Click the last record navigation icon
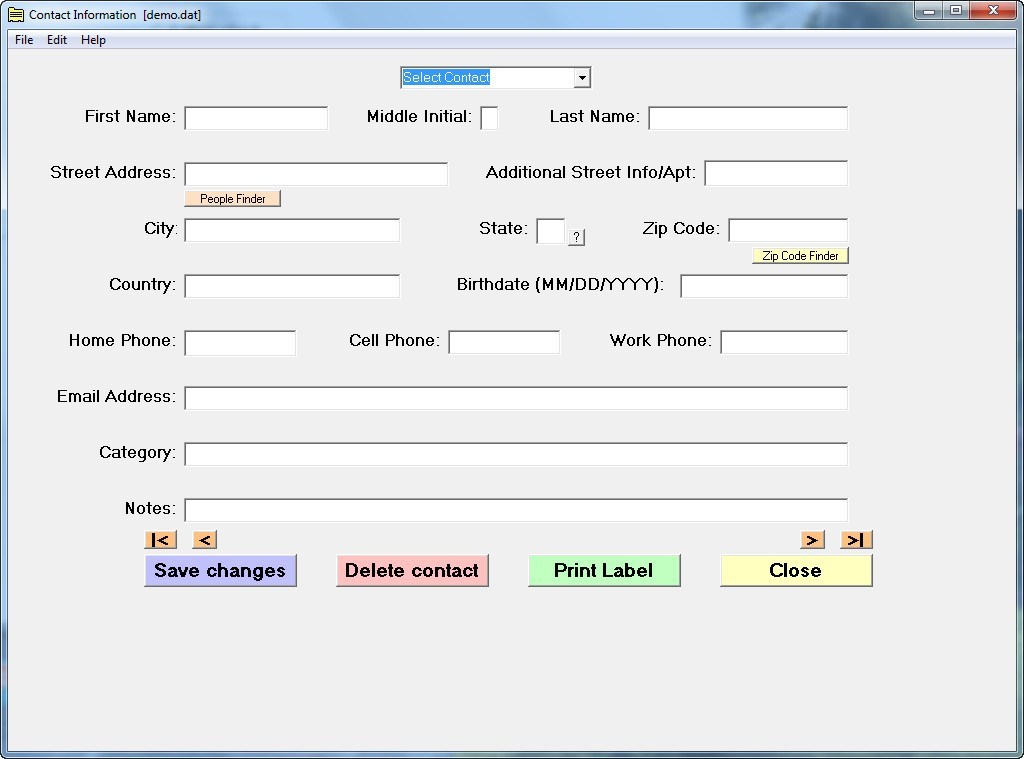 coord(855,539)
